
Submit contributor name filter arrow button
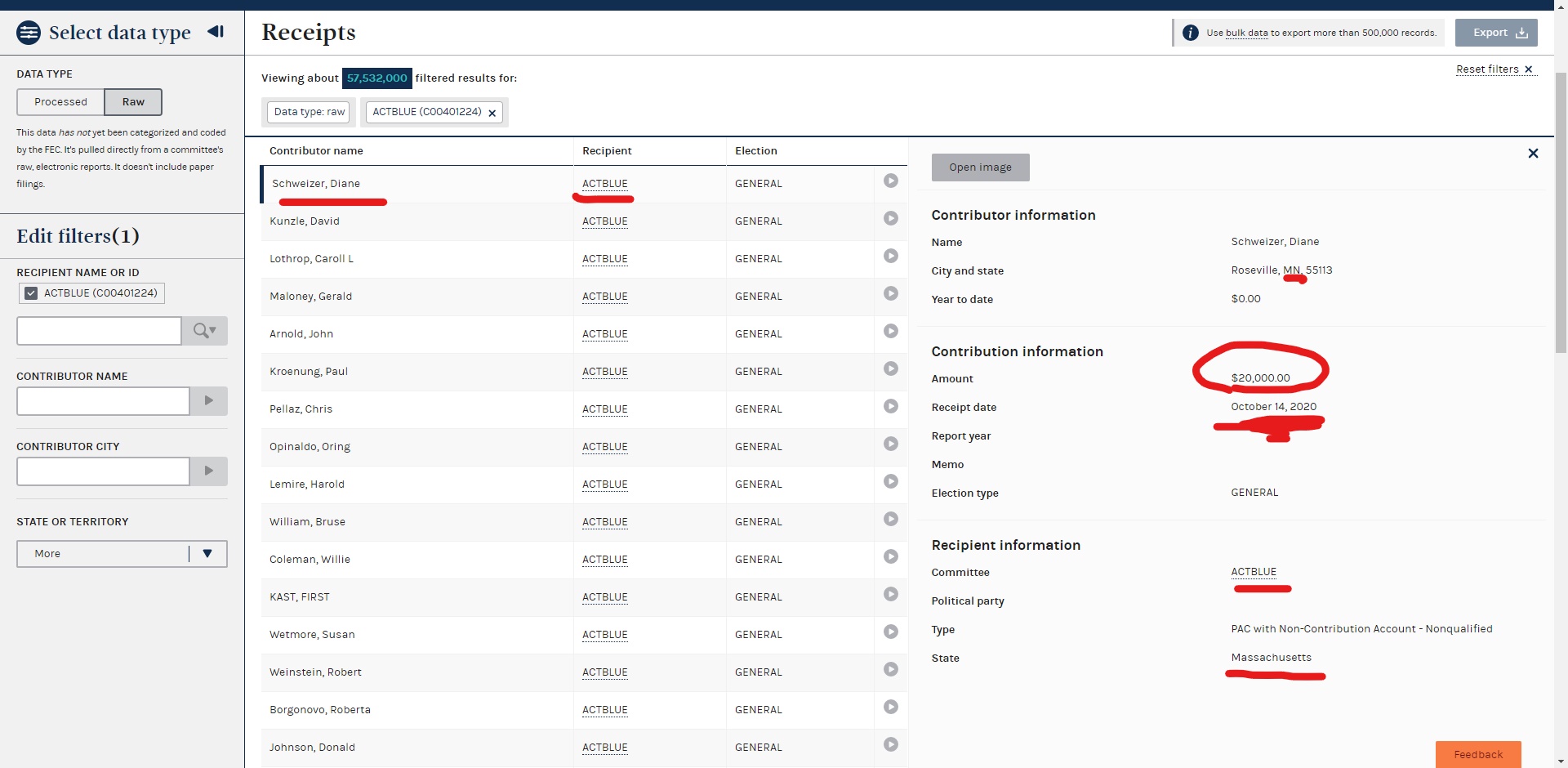coord(208,401)
